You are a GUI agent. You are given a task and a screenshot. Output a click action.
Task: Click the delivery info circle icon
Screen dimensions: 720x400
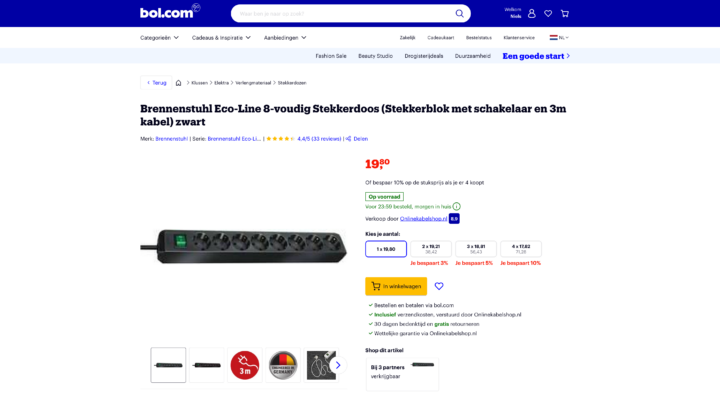(456, 207)
